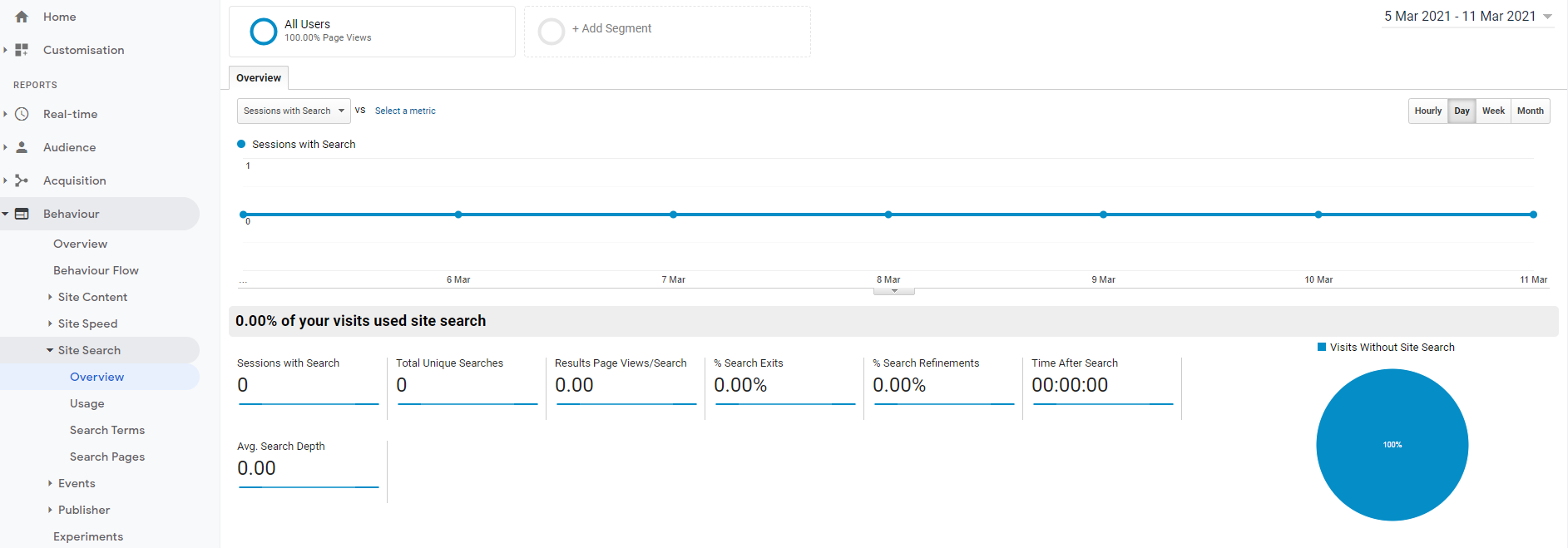Click the 9 Mar data point on chart
This screenshot has width=1568, height=548.
coord(1103,215)
